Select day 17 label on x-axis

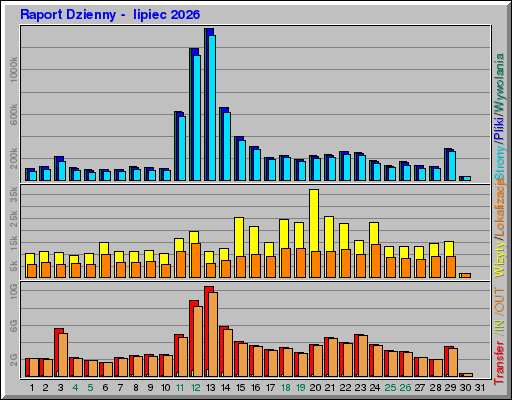point(270,388)
